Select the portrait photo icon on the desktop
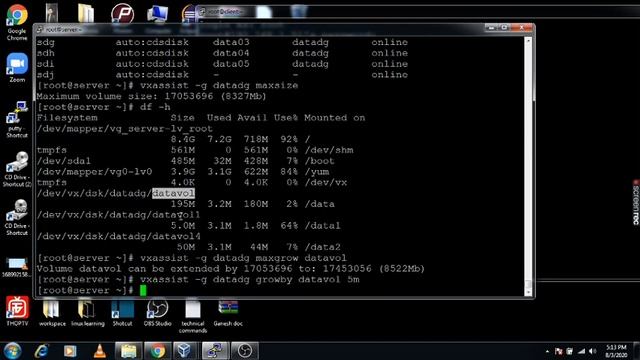640x360 pixels. 51,12
